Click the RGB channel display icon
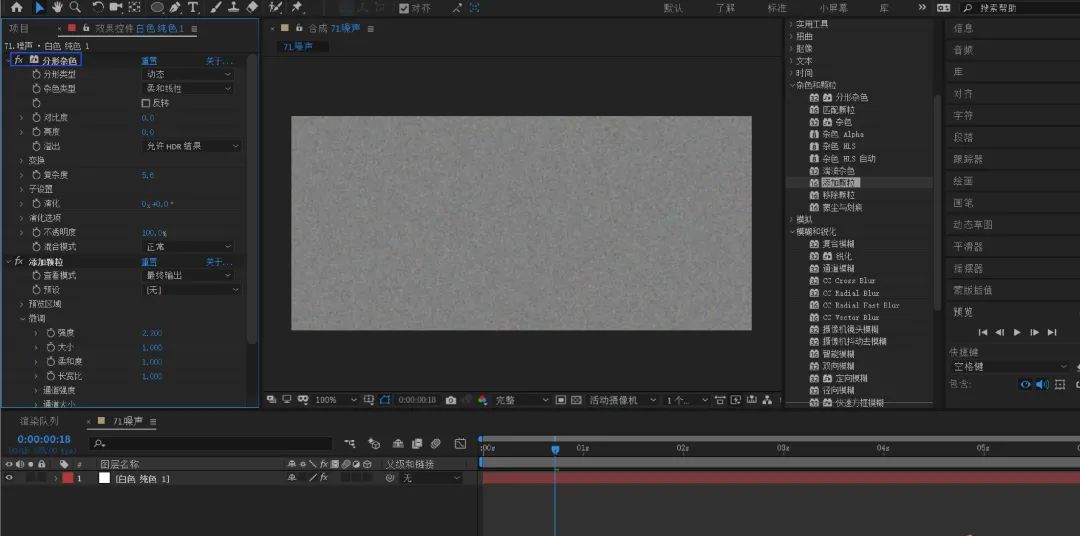The height and width of the screenshot is (536, 1080). tap(482, 400)
